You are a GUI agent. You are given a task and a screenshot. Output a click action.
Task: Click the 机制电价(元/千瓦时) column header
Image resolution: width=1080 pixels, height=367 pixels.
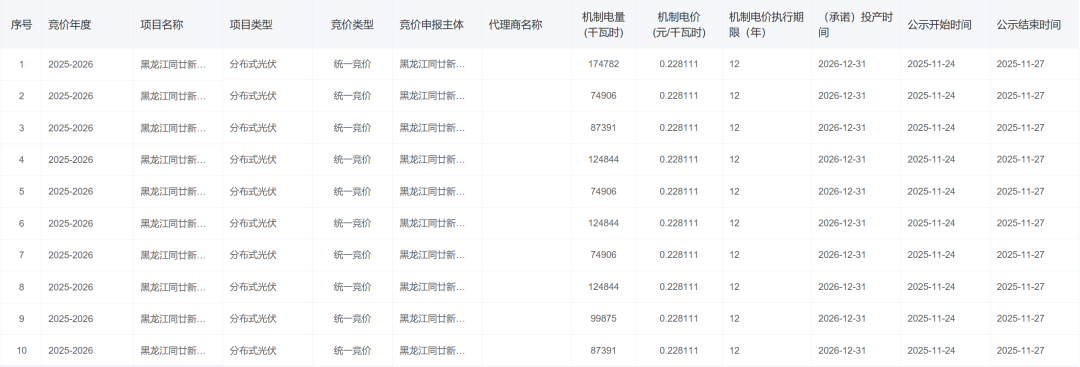pos(678,25)
